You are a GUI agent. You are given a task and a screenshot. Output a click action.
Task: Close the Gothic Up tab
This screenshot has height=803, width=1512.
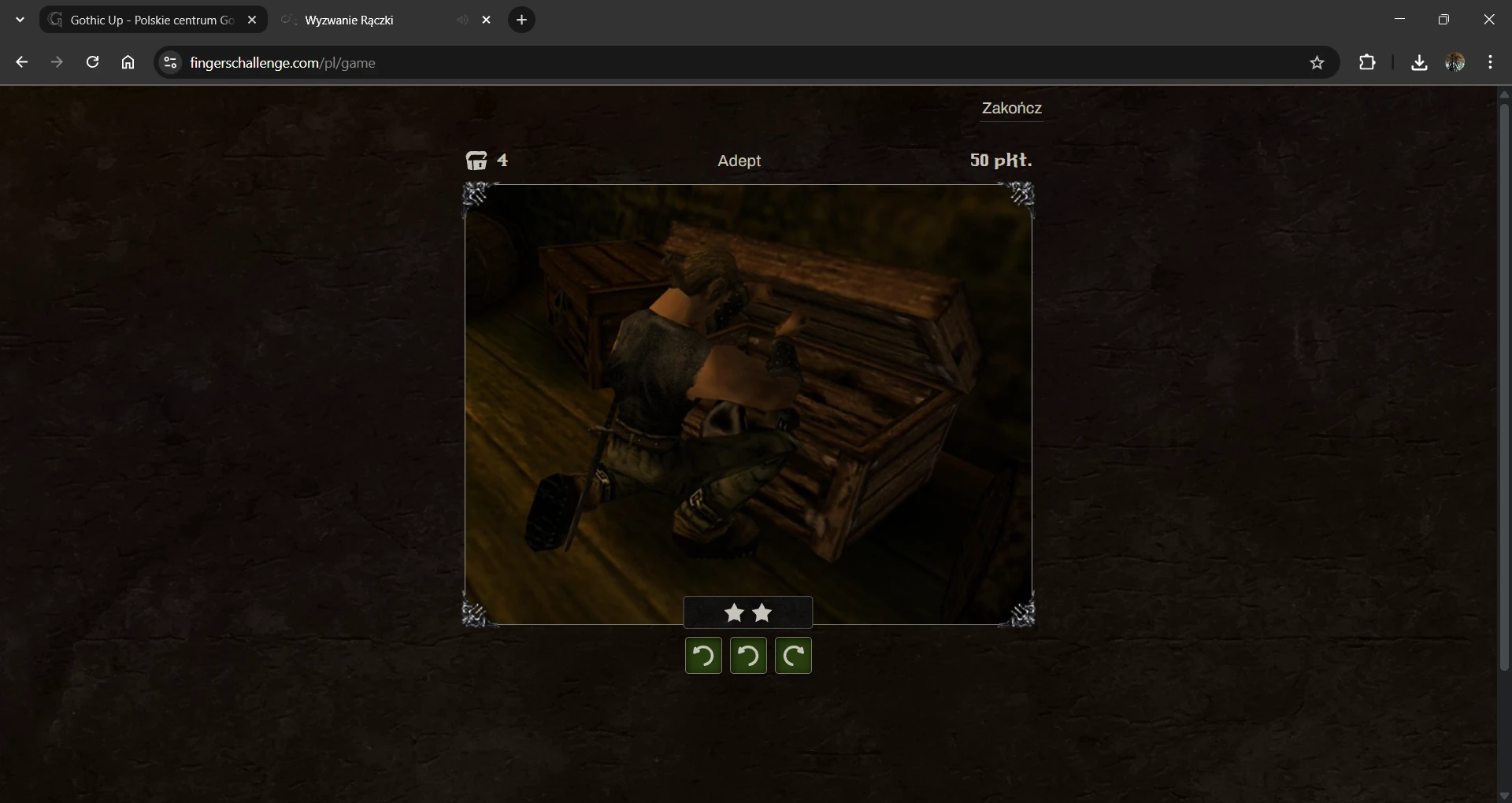click(252, 20)
